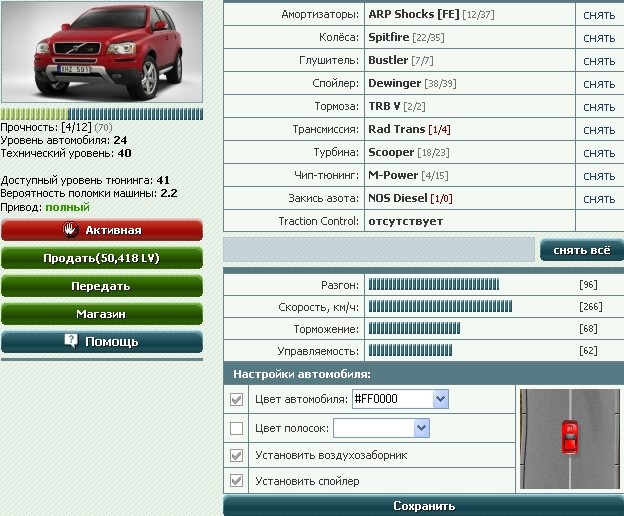Click Вероятность поломки машины: 2.2 text

click(89, 193)
